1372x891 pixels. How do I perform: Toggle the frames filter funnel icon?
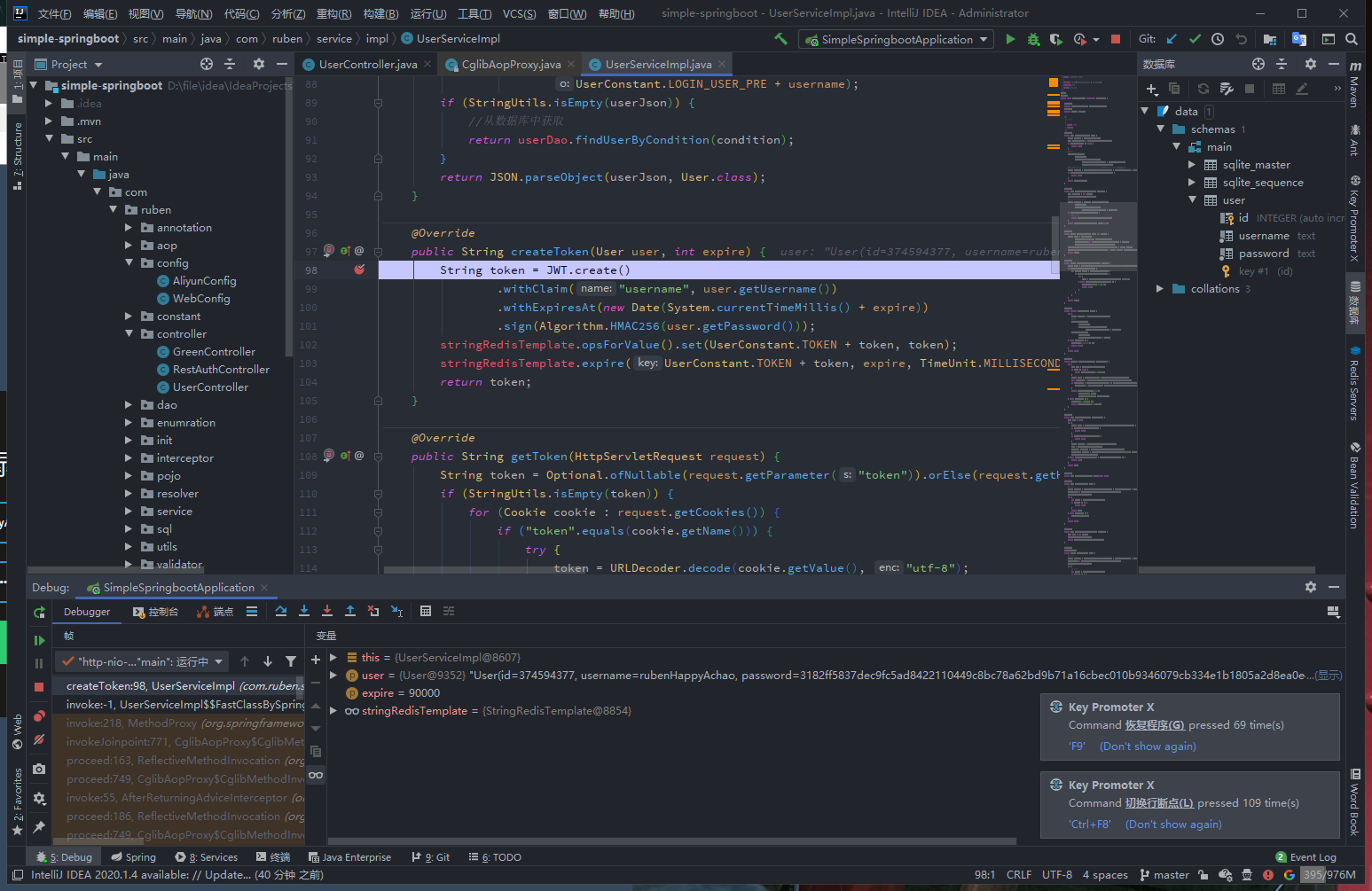click(x=291, y=661)
